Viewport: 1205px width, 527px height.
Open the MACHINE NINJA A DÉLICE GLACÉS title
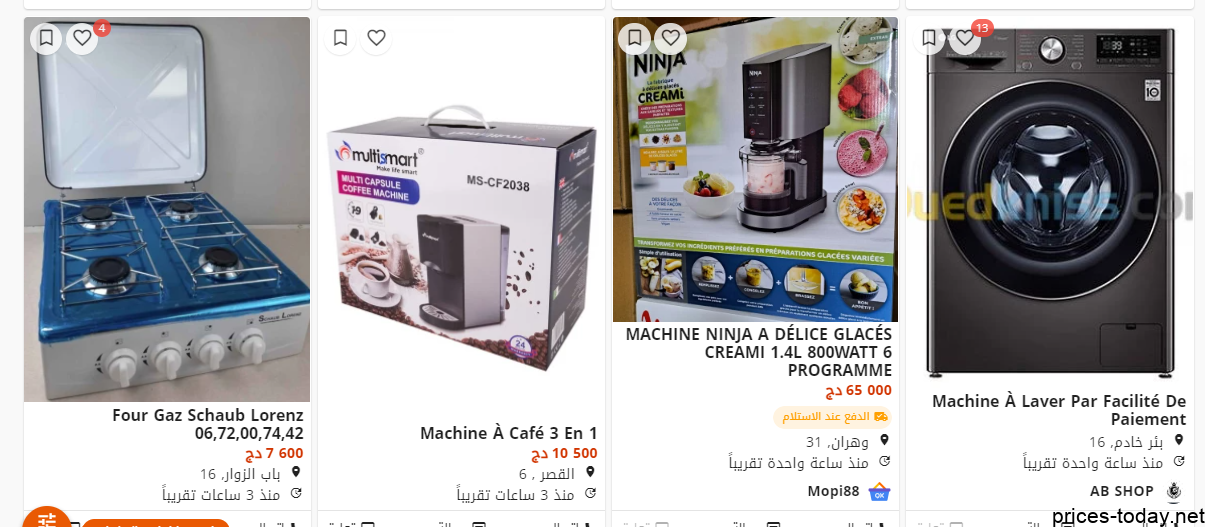(758, 352)
